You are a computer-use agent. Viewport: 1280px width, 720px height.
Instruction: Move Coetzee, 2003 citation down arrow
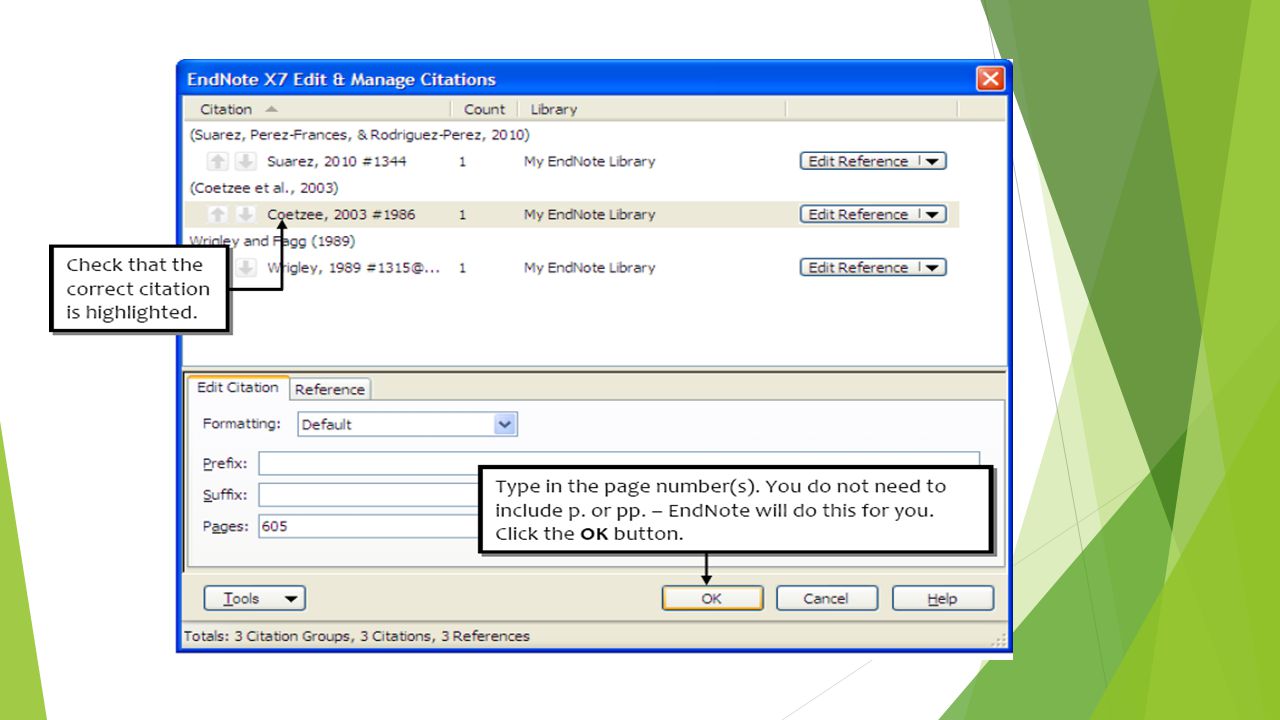(246, 214)
